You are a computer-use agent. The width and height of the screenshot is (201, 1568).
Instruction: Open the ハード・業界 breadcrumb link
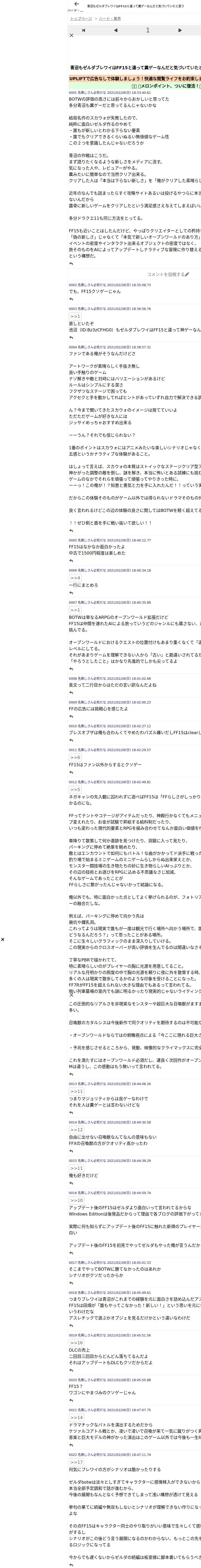110,19
